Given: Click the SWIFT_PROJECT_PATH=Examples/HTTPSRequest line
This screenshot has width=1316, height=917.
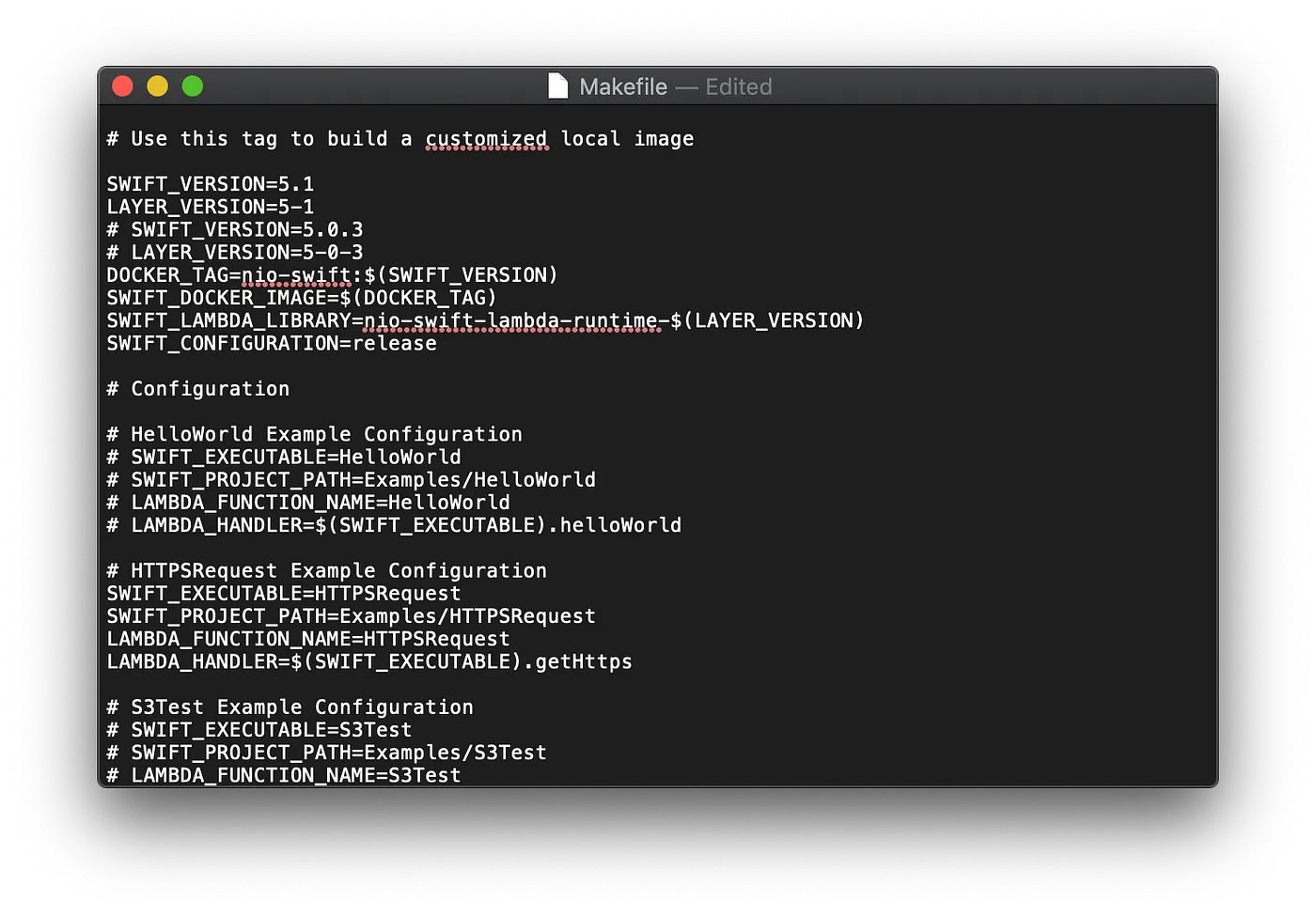Looking at the screenshot, I should pyautogui.click(x=352, y=616).
